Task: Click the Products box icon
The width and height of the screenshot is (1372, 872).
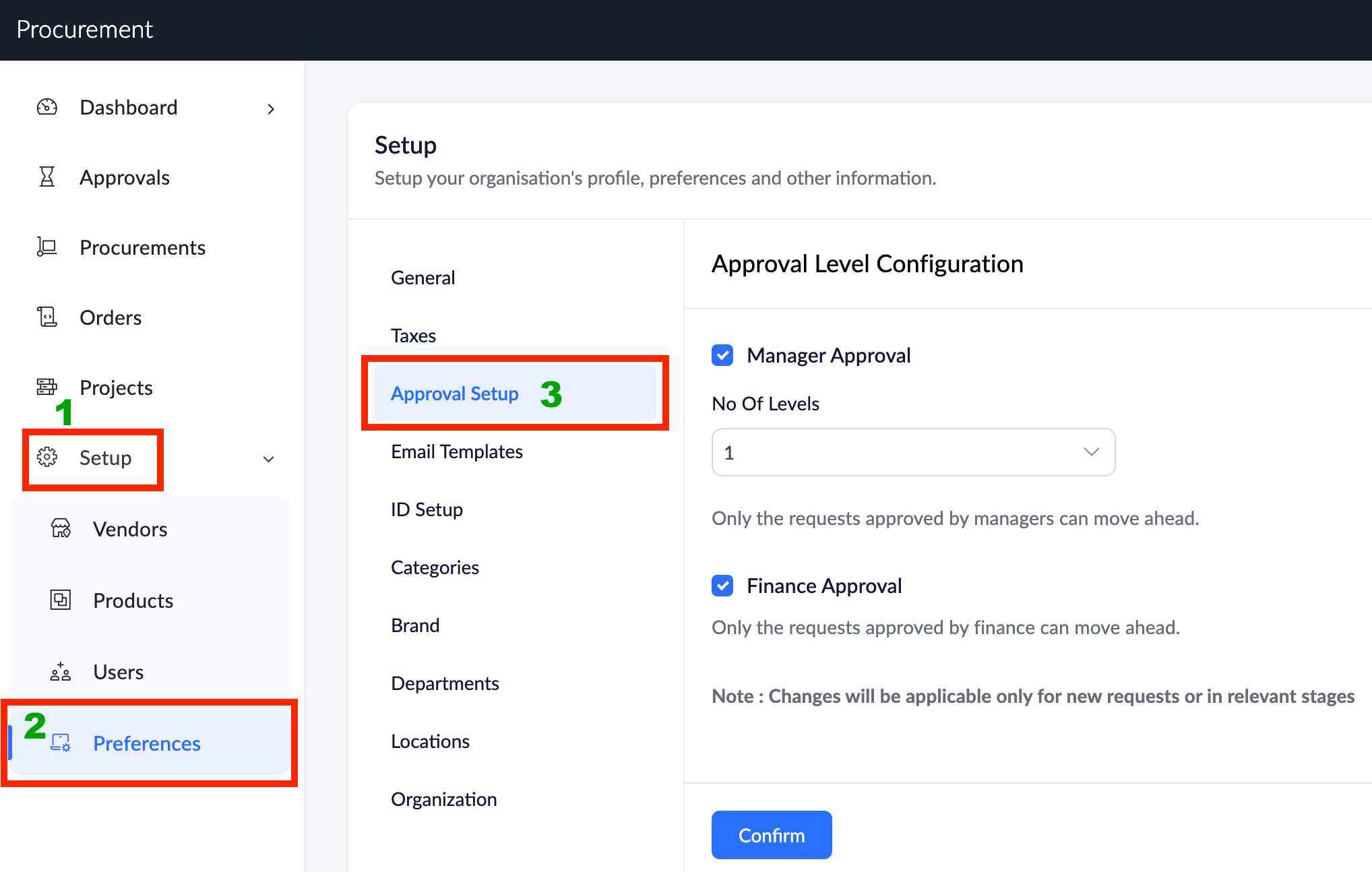Action: click(61, 600)
